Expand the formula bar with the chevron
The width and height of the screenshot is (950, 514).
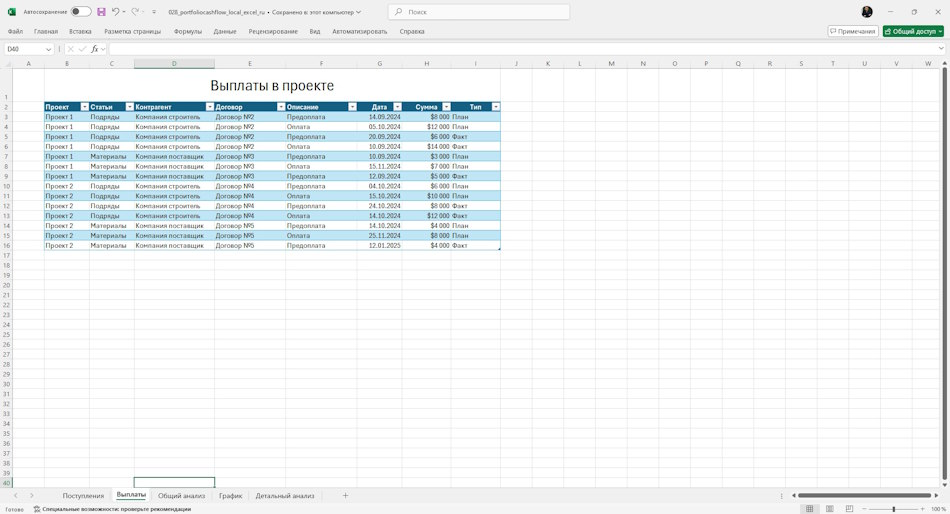pyautogui.click(x=941, y=49)
